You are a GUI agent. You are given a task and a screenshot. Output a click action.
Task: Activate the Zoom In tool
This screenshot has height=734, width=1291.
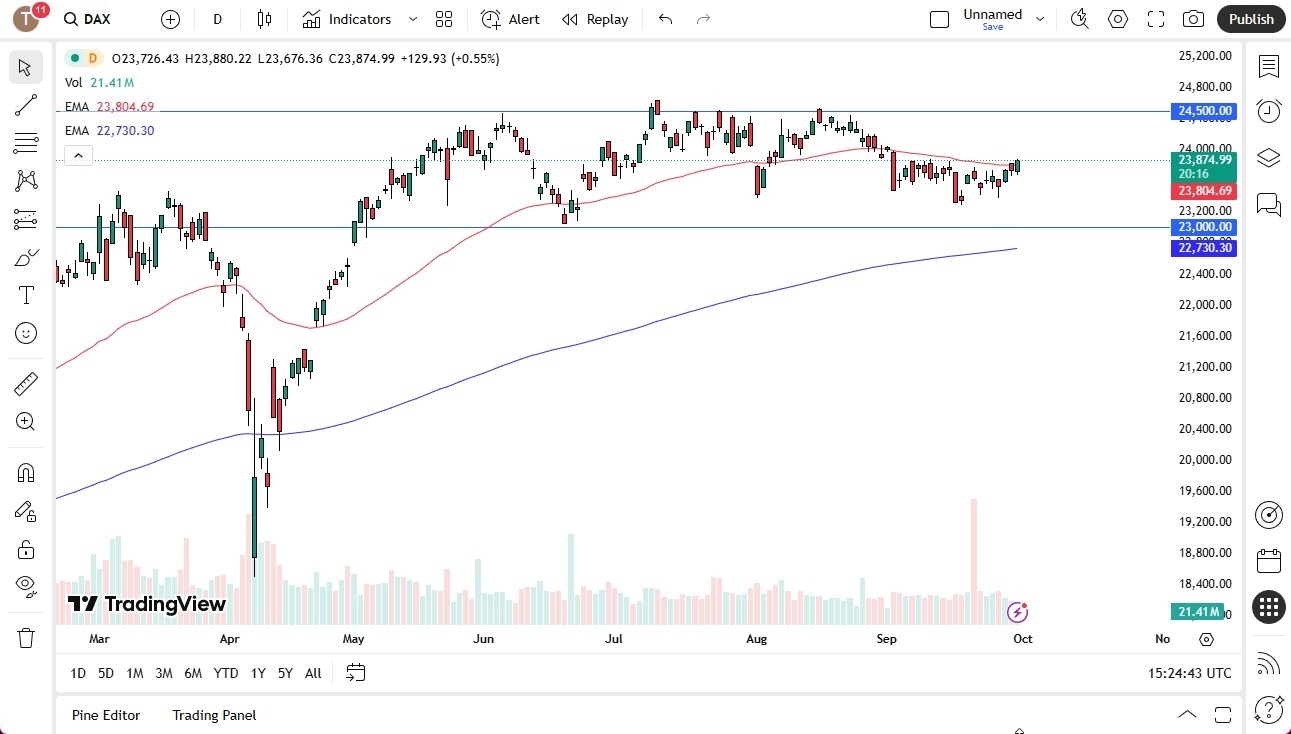click(25, 422)
